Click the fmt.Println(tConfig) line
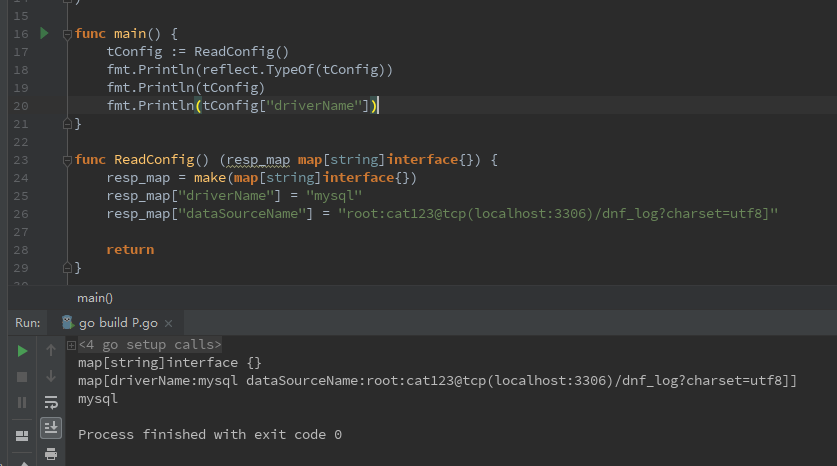 [186, 88]
